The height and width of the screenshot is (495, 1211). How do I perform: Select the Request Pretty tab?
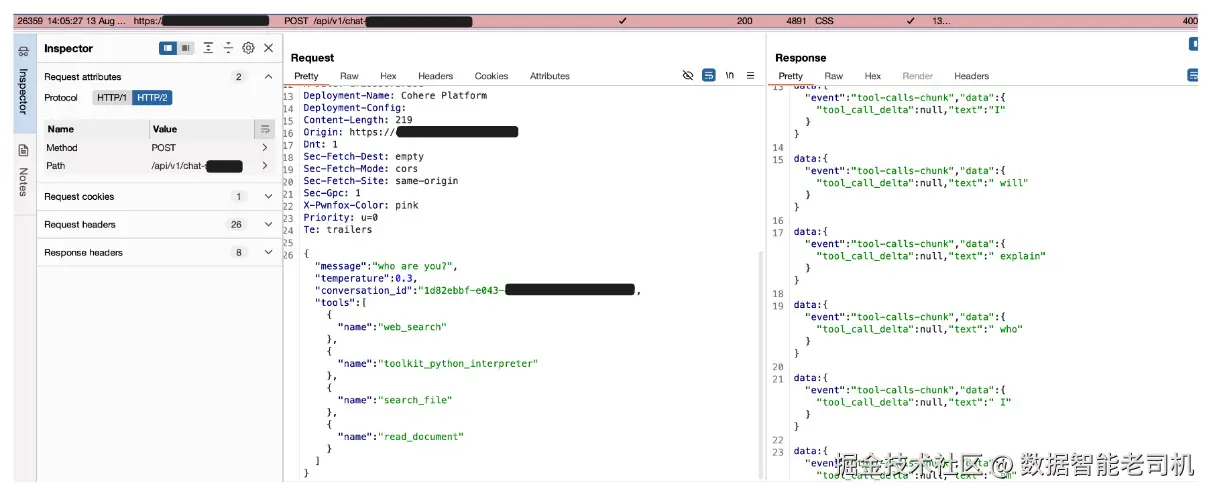[306, 76]
